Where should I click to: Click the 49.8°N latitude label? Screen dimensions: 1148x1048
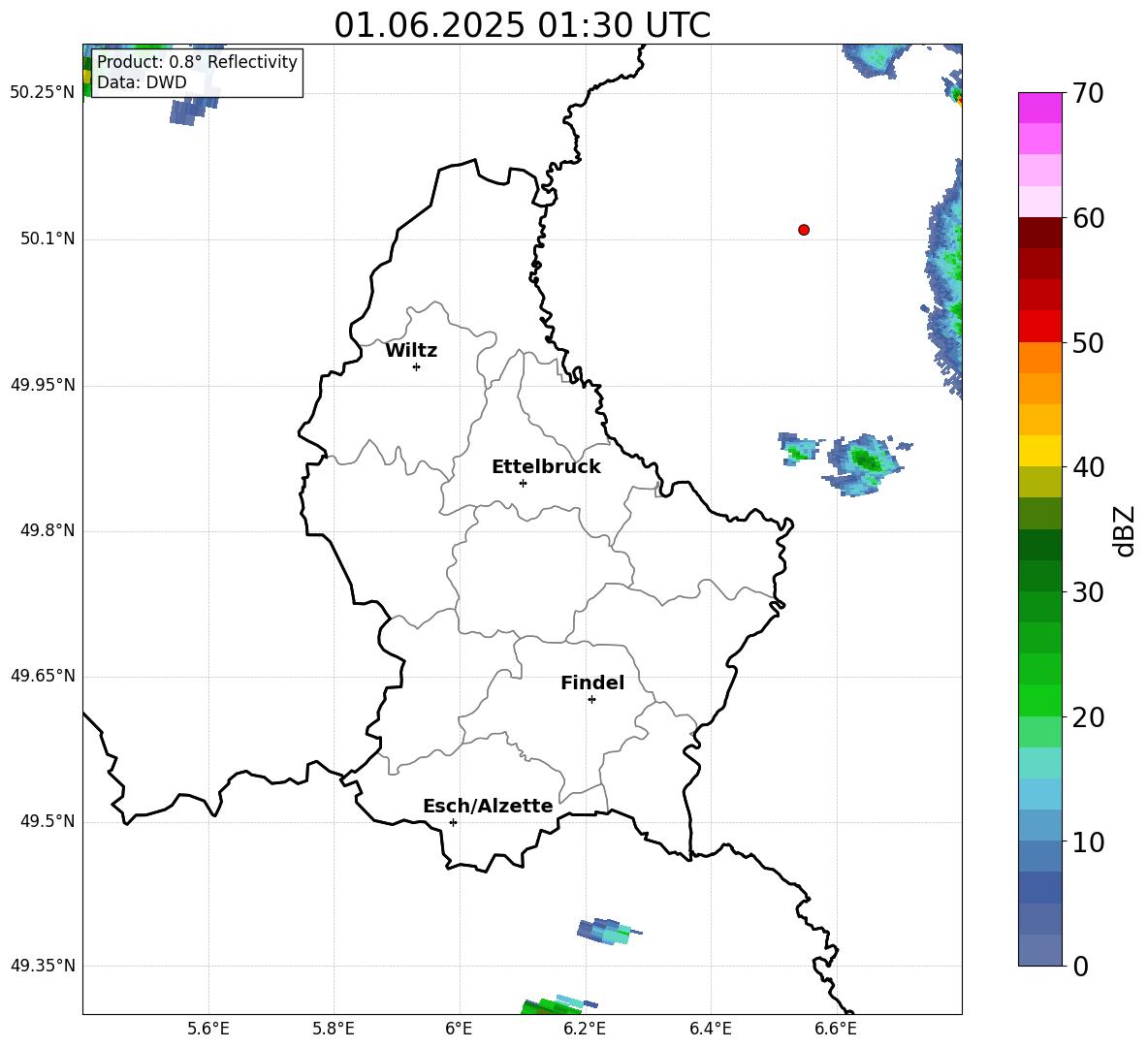[48, 530]
